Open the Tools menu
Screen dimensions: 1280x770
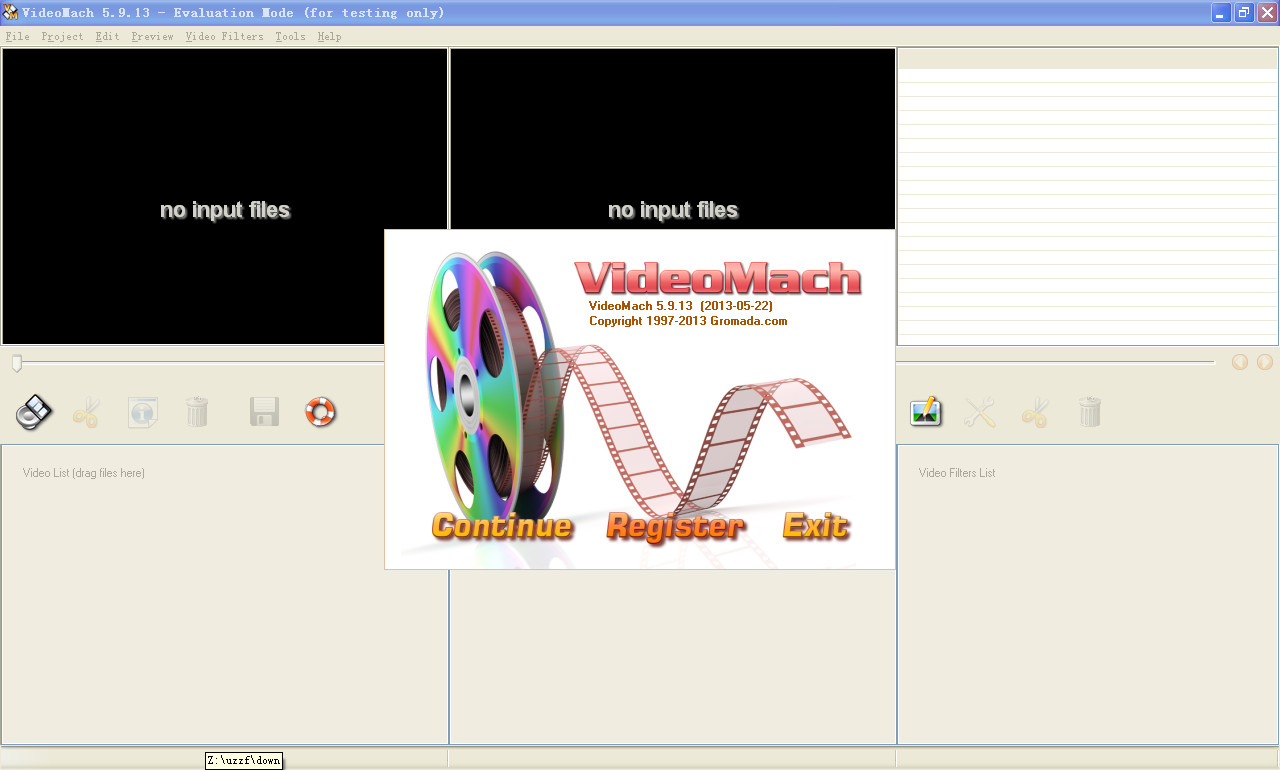(290, 36)
